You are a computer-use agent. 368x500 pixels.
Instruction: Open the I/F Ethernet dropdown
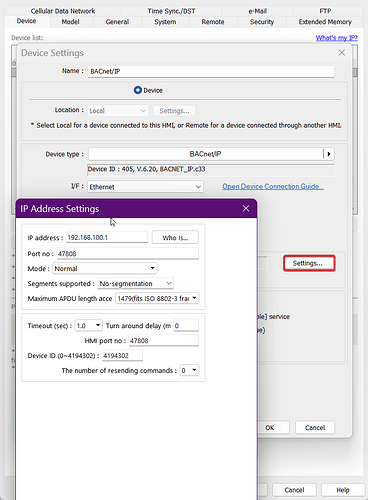point(146,187)
